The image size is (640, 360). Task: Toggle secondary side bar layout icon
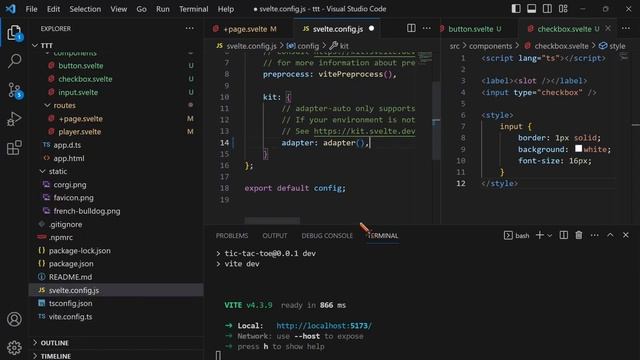click(x=547, y=9)
